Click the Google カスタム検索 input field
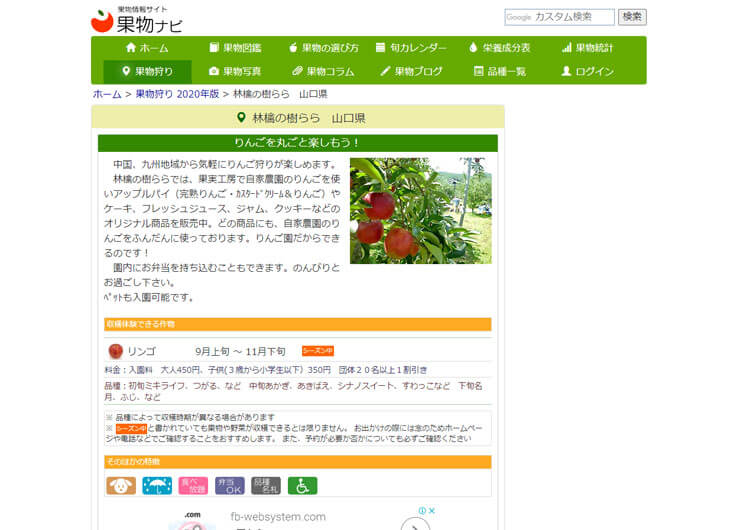Screen dimensions: 730x530 click(560, 17)
